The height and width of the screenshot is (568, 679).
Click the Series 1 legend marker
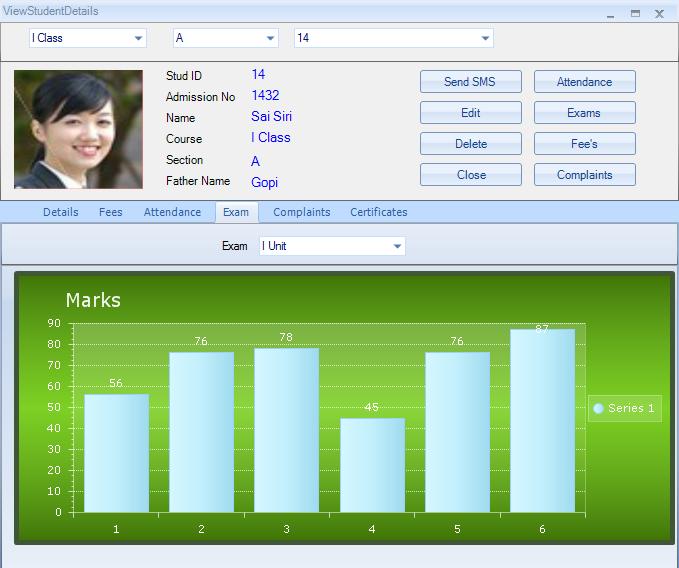[598, 408]
